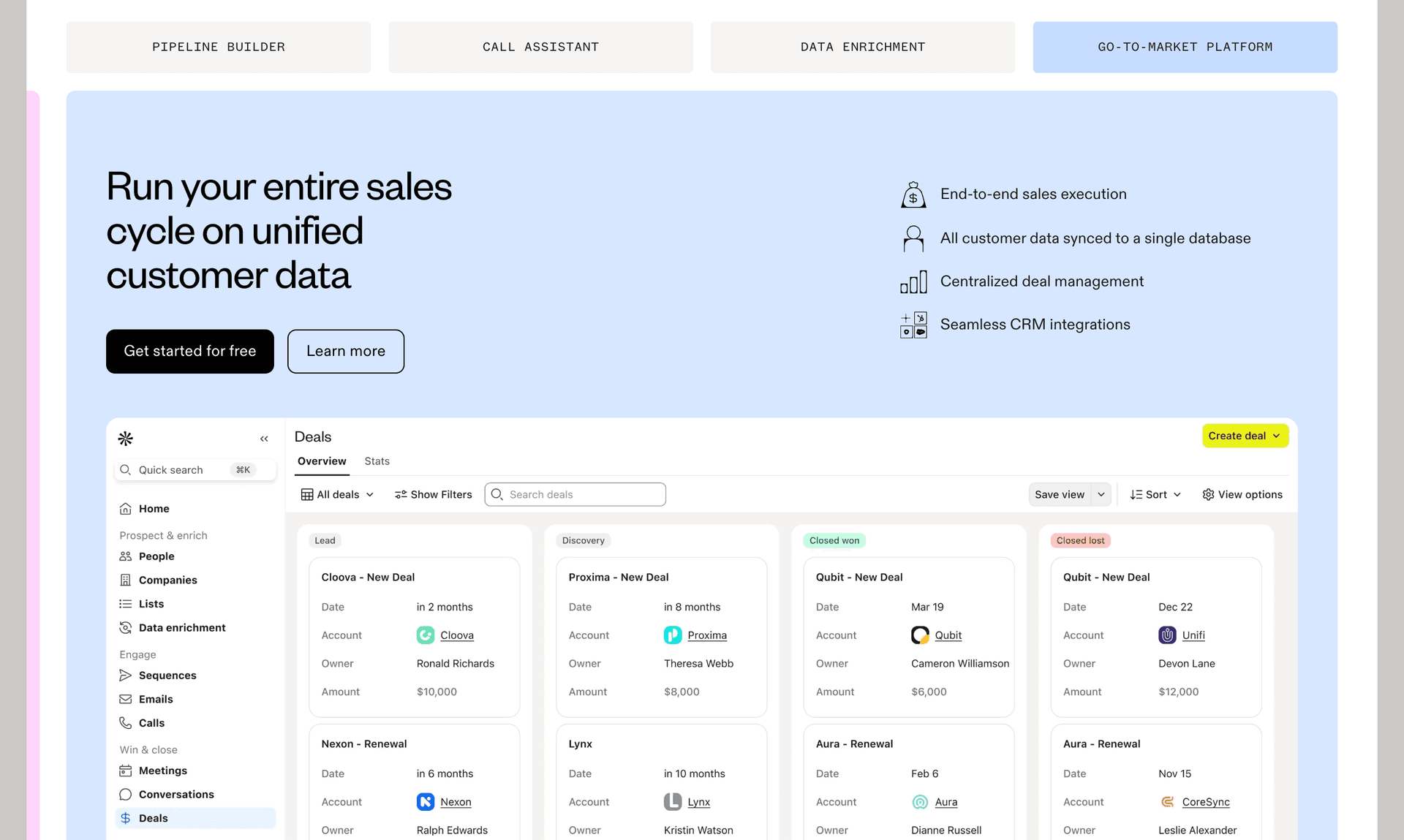Screen dimensions: 1404x840
Task: Switch to the Stats tab
Action: [377, 461]
